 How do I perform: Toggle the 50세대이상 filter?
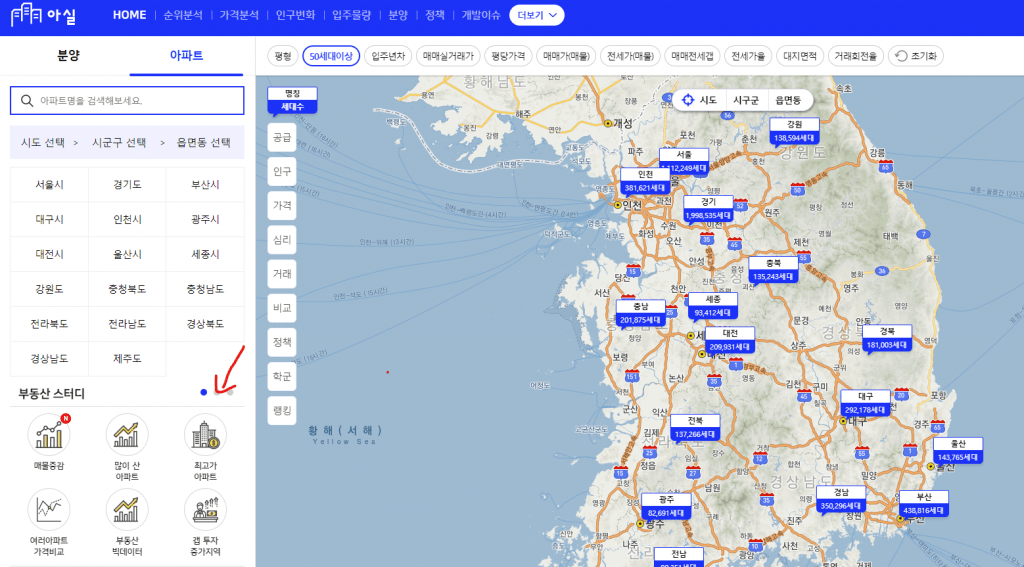[x=331, y=56]
